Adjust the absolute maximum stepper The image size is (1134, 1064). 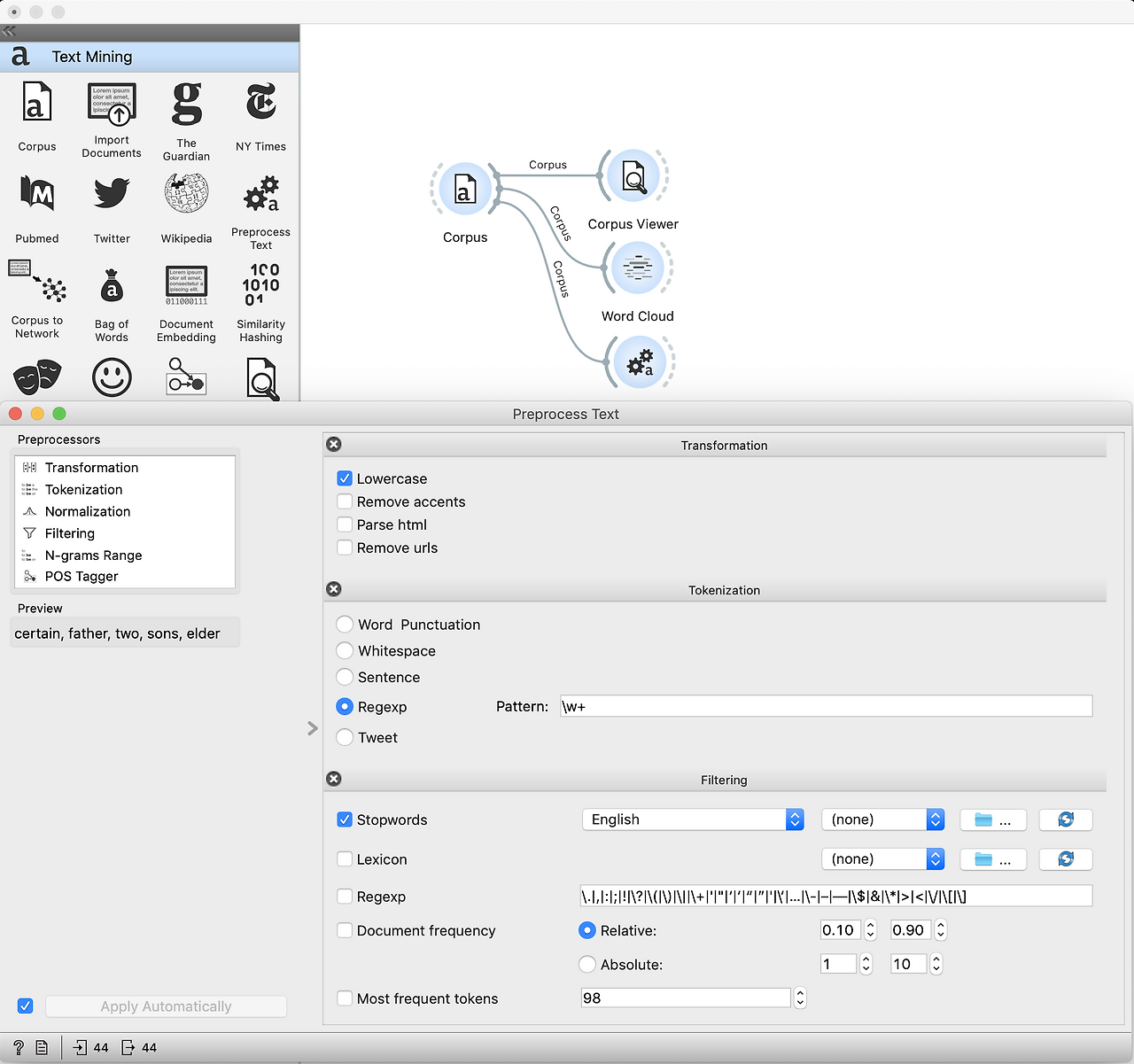936,964
